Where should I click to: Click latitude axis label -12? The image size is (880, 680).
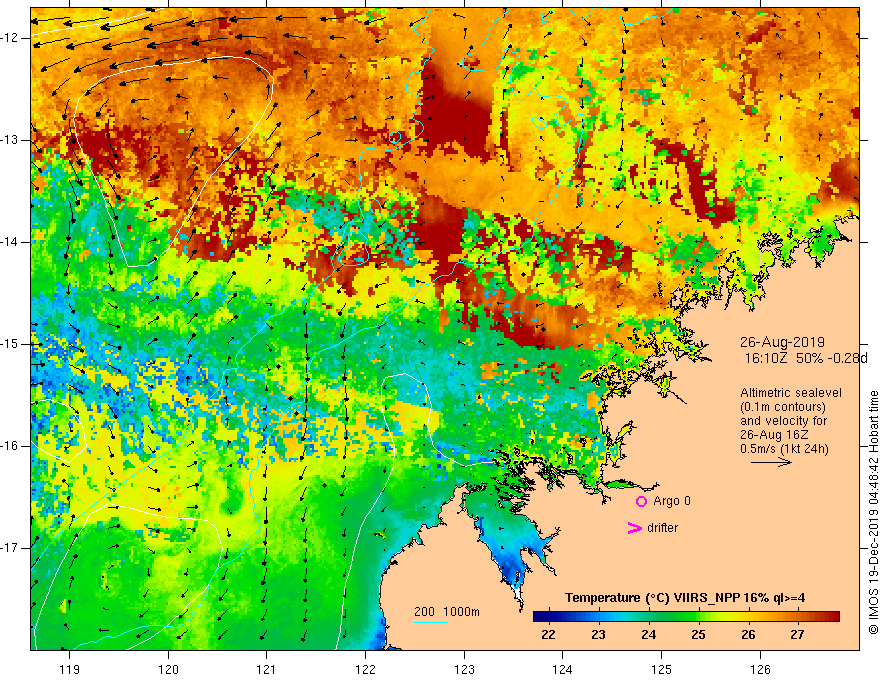[11, 38]
